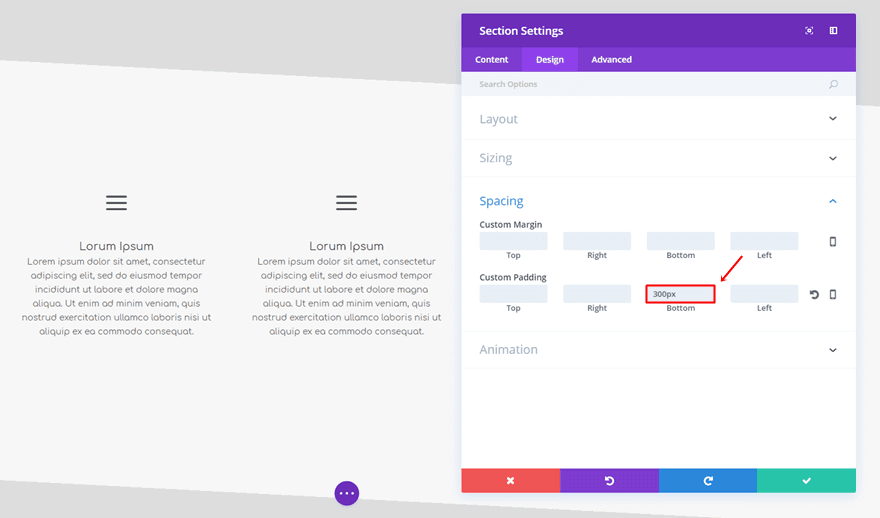Viewport: 880px width, 518px height.
Task: Click the purple undo button
Action: [609, 480]
